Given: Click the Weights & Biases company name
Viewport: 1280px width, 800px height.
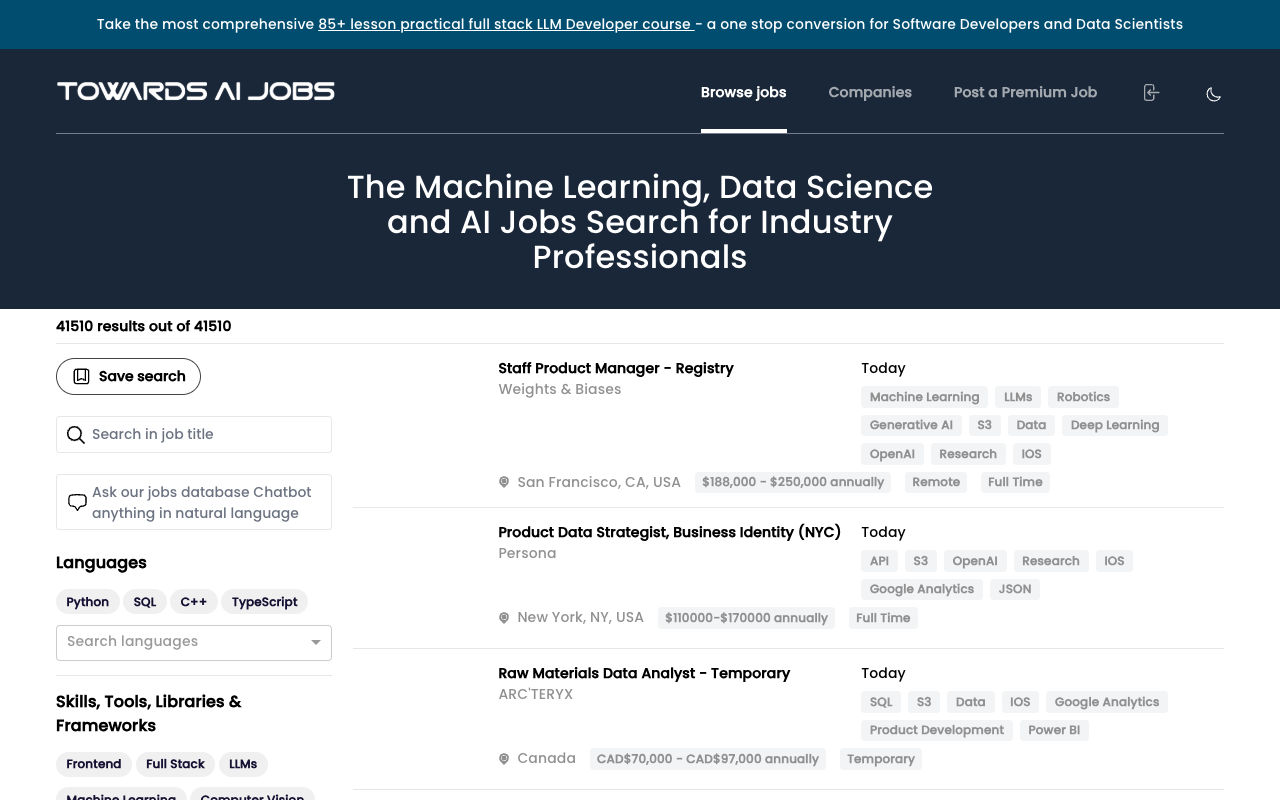Looking at the screenshot, I should point(560,389).
